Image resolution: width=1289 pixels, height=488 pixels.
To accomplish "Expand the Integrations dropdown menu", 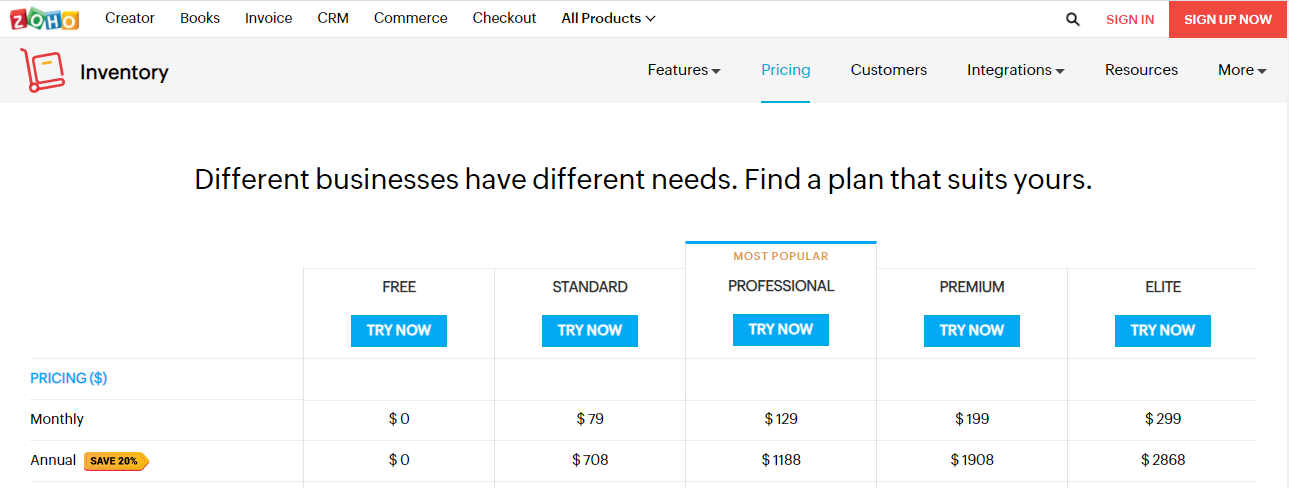I will [x=1015, y=70].
